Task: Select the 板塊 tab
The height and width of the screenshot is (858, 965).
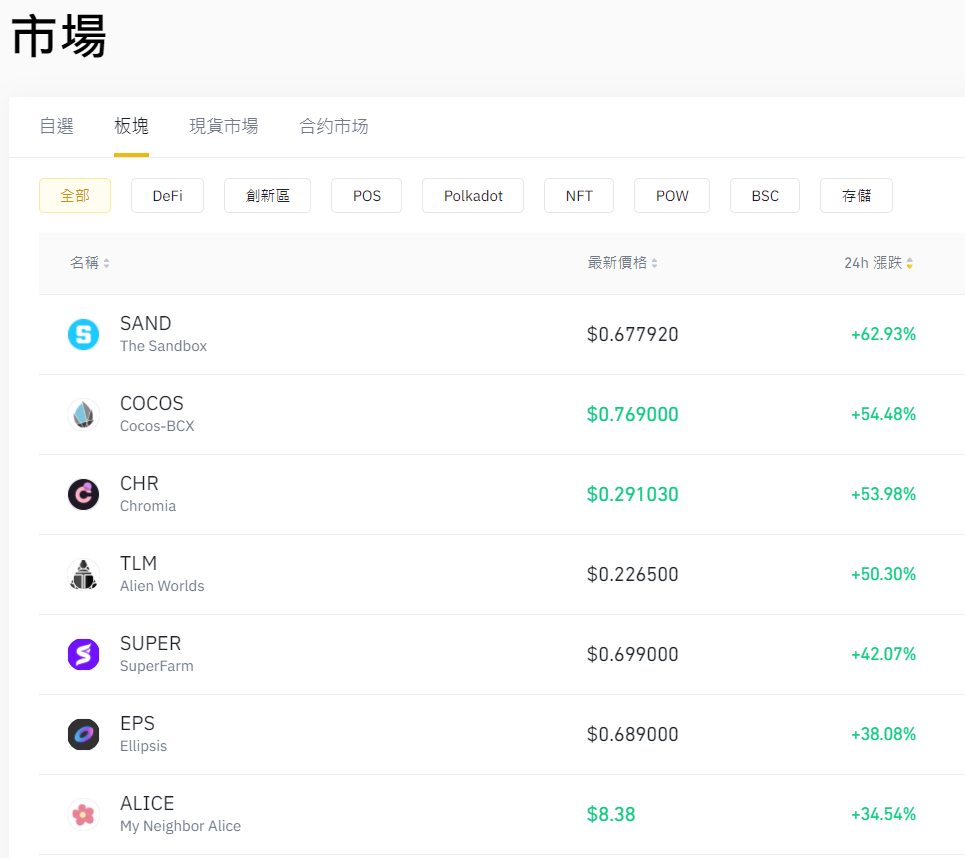Action: [x=131, y=126]
